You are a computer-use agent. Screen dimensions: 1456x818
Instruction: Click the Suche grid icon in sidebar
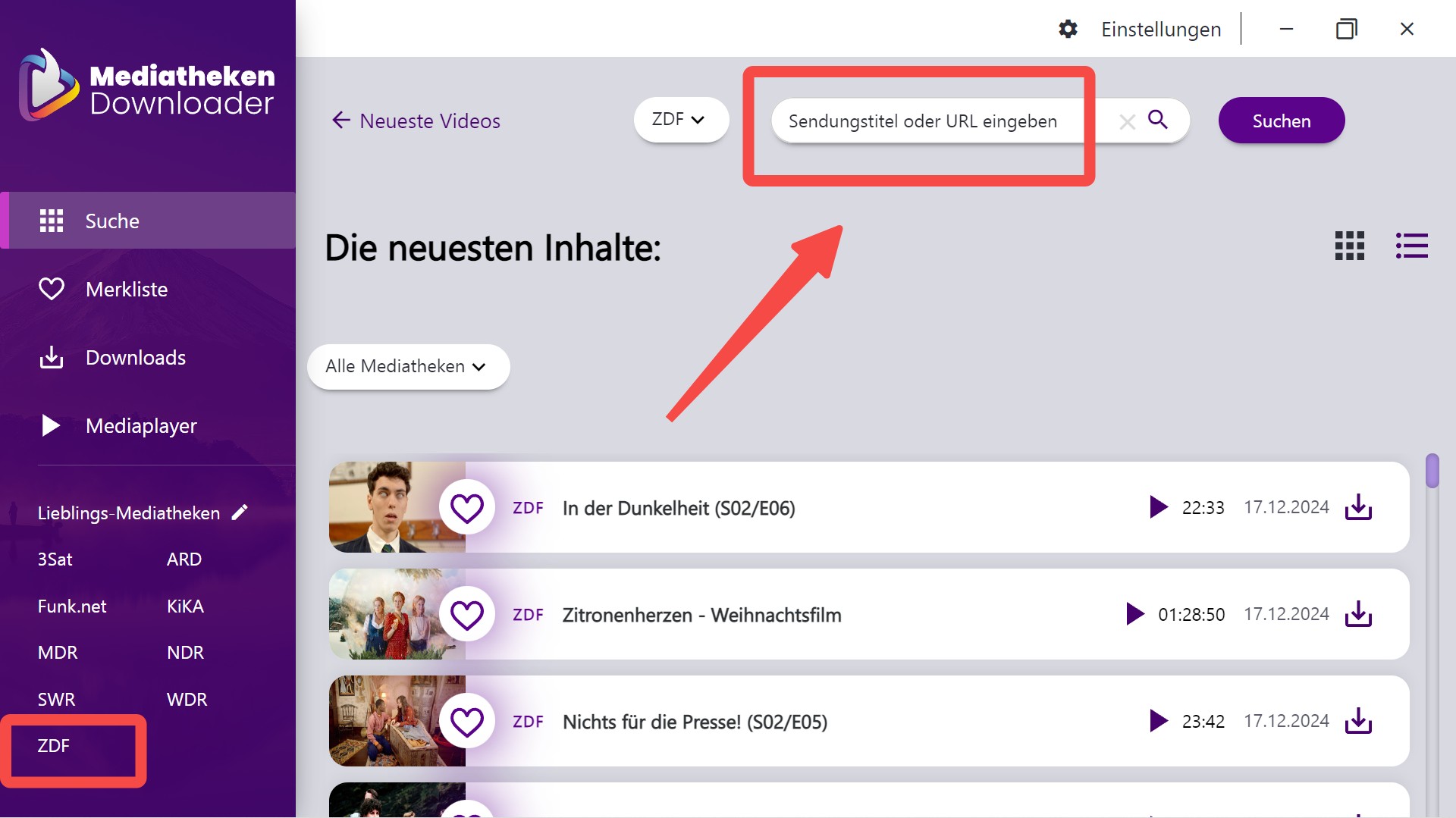pos(52,221)
